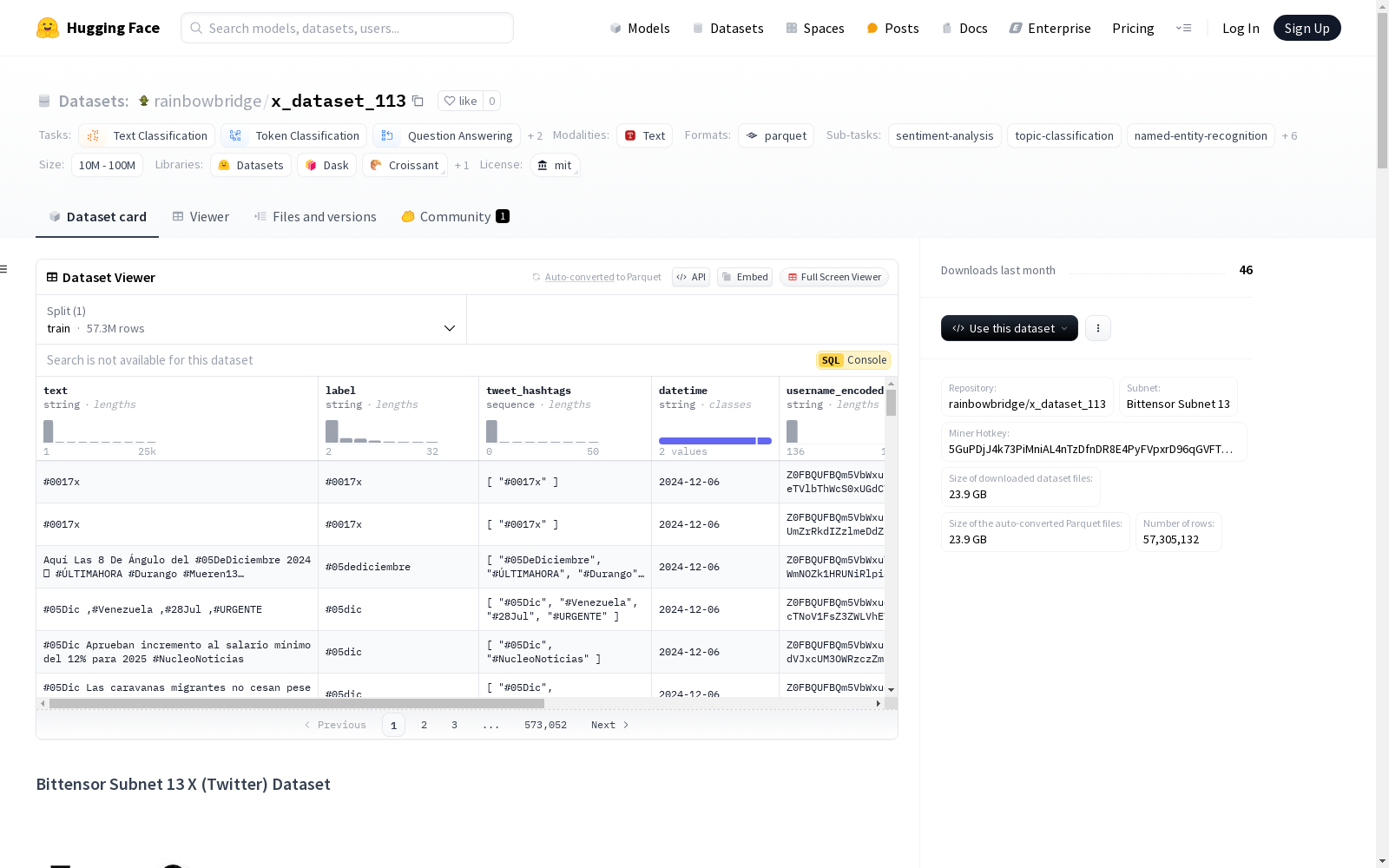1389x868 pixels.
Task: Click the tweet_hashtags column header
Action: 529,391
